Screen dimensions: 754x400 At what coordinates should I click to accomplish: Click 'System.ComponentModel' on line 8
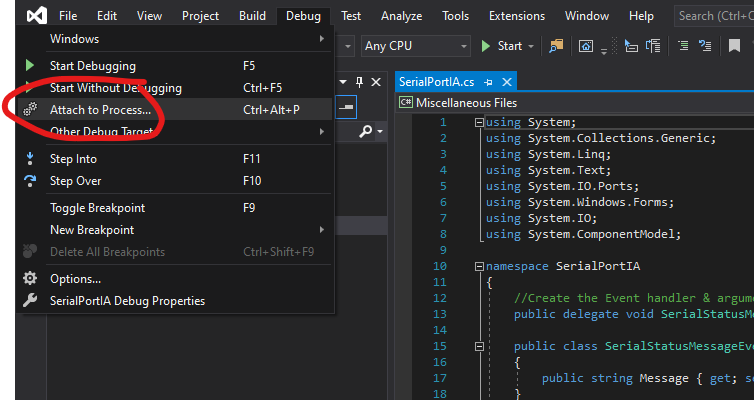pos(601,235)
